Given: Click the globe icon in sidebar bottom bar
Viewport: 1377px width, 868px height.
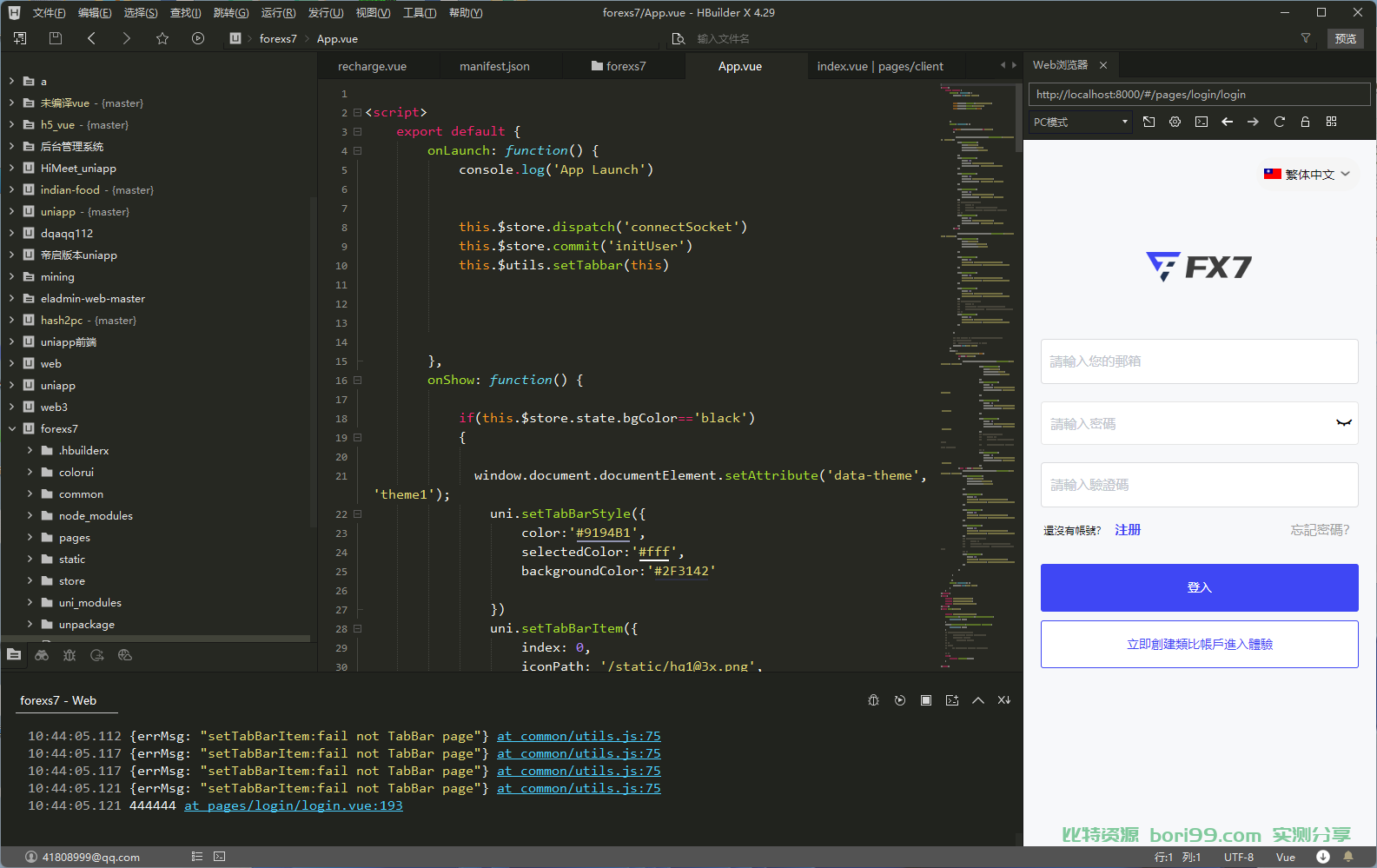Looking at the screenshot, I should pyautogui.click(x=125, y=655).
